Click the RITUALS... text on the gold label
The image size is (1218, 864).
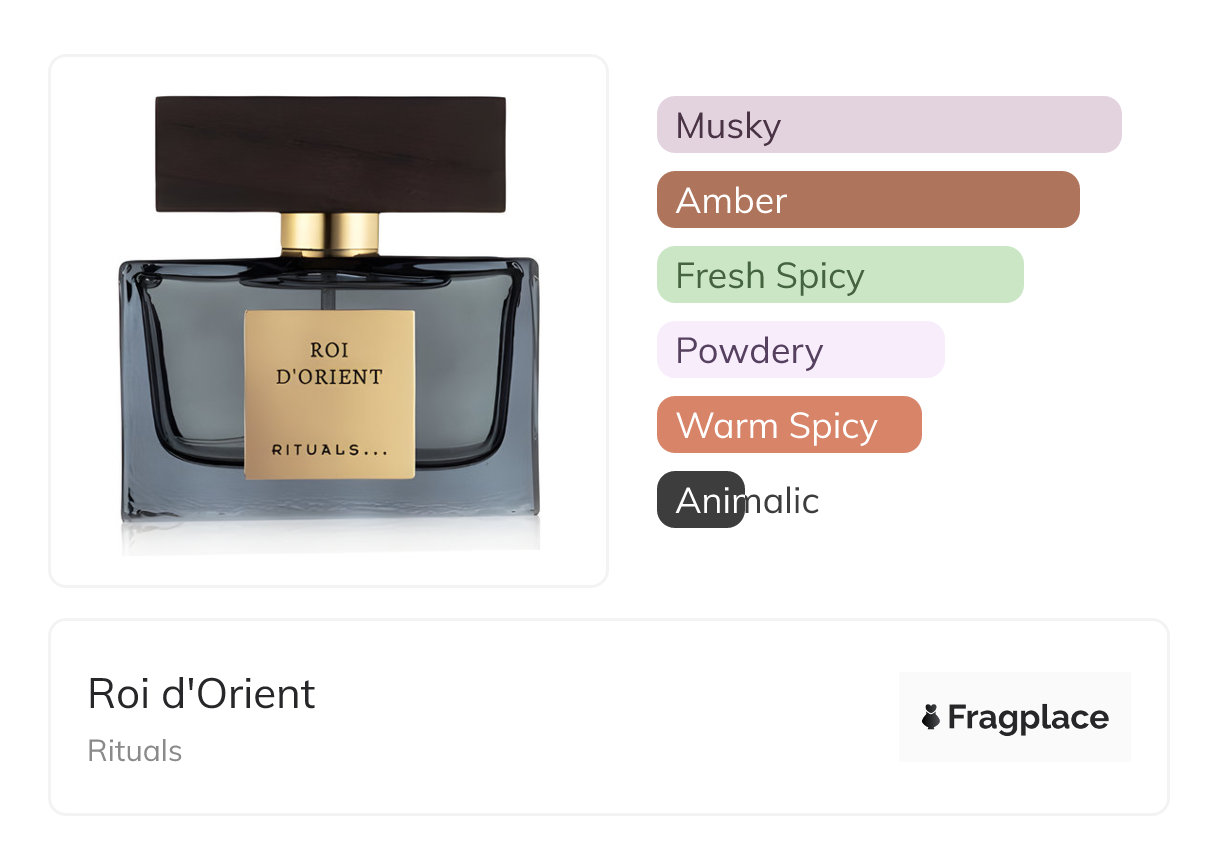(x=330, y=450)
